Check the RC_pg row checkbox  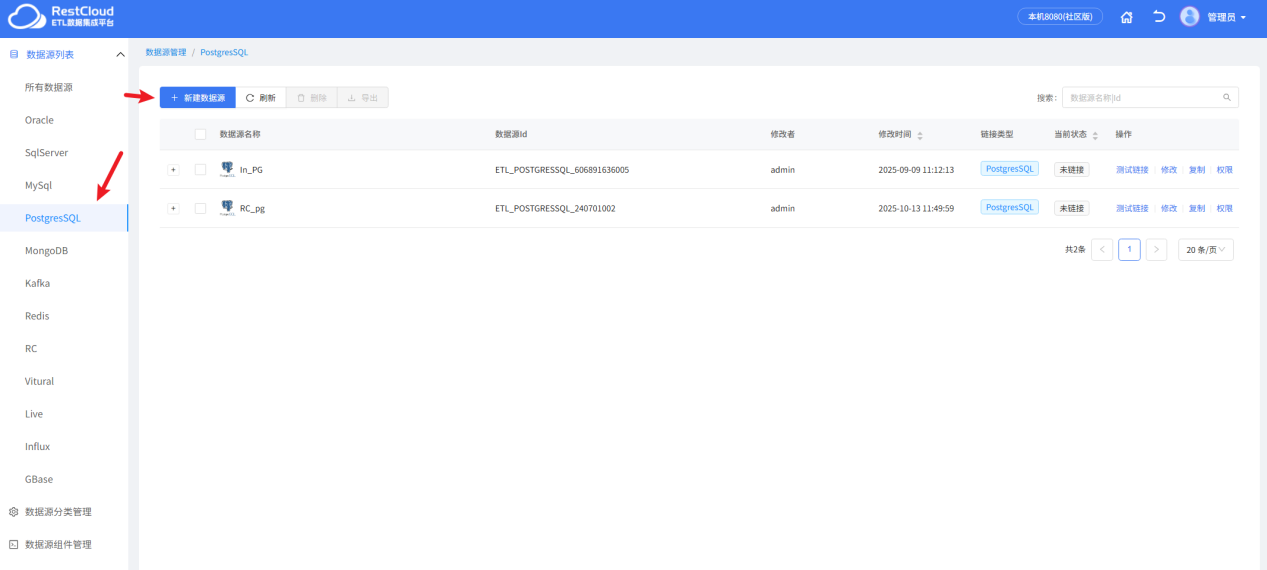[200, 209]
